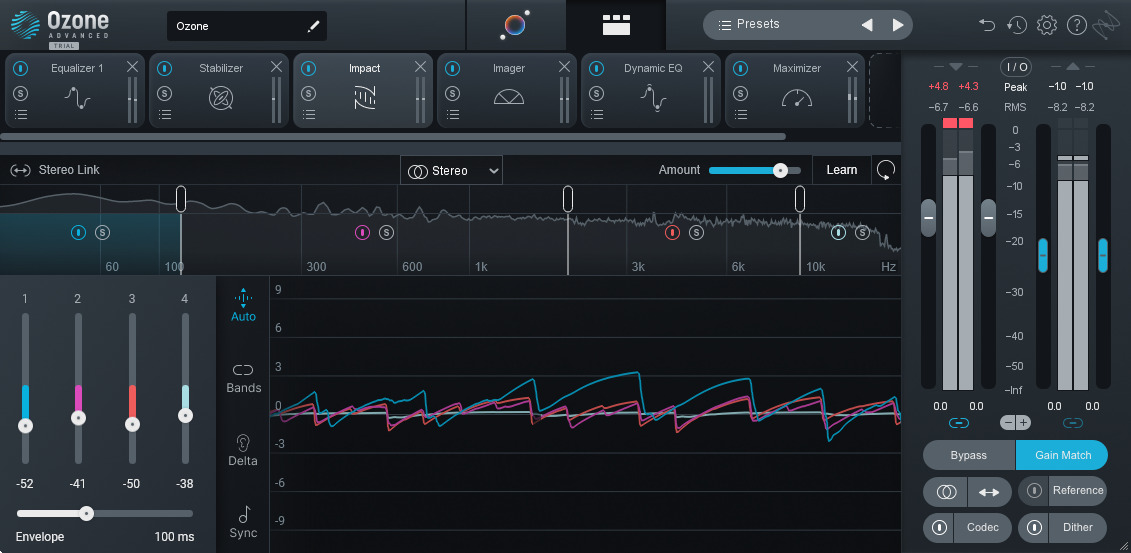This screenshot has height=553, width=1131.
Task: Open the Master Assistant orb icon
Action: click(x=515, y=25)
